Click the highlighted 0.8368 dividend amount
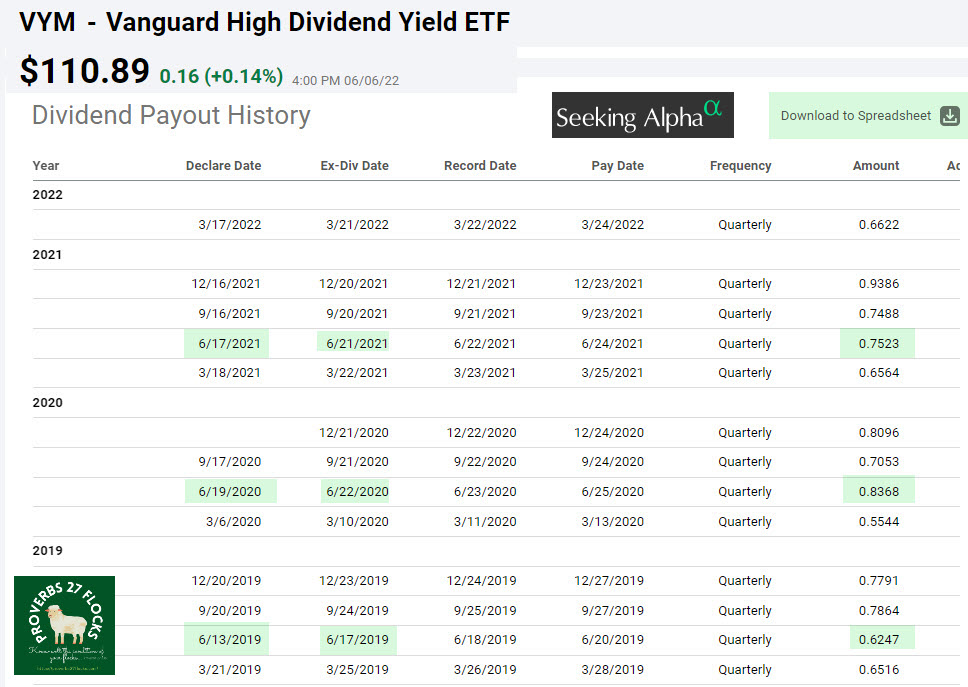 (878, 492)
